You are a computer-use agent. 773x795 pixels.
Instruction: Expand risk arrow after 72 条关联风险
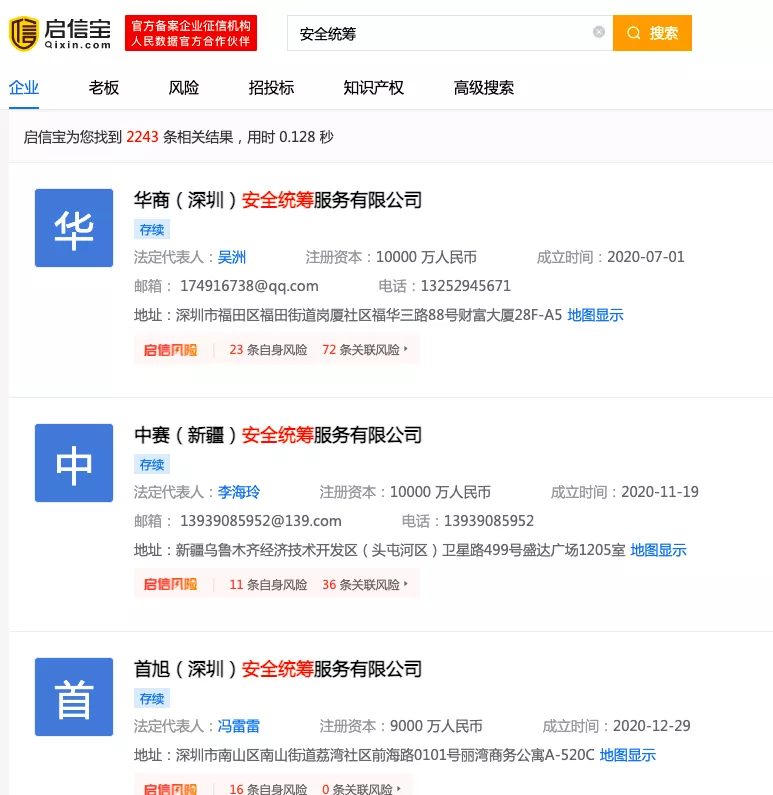click(406, 349)
